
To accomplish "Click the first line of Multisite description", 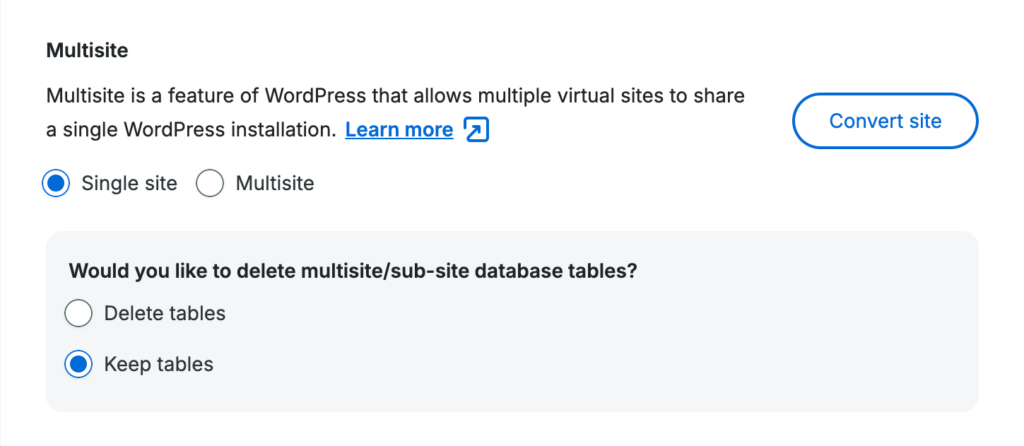I will coord(395,98).
